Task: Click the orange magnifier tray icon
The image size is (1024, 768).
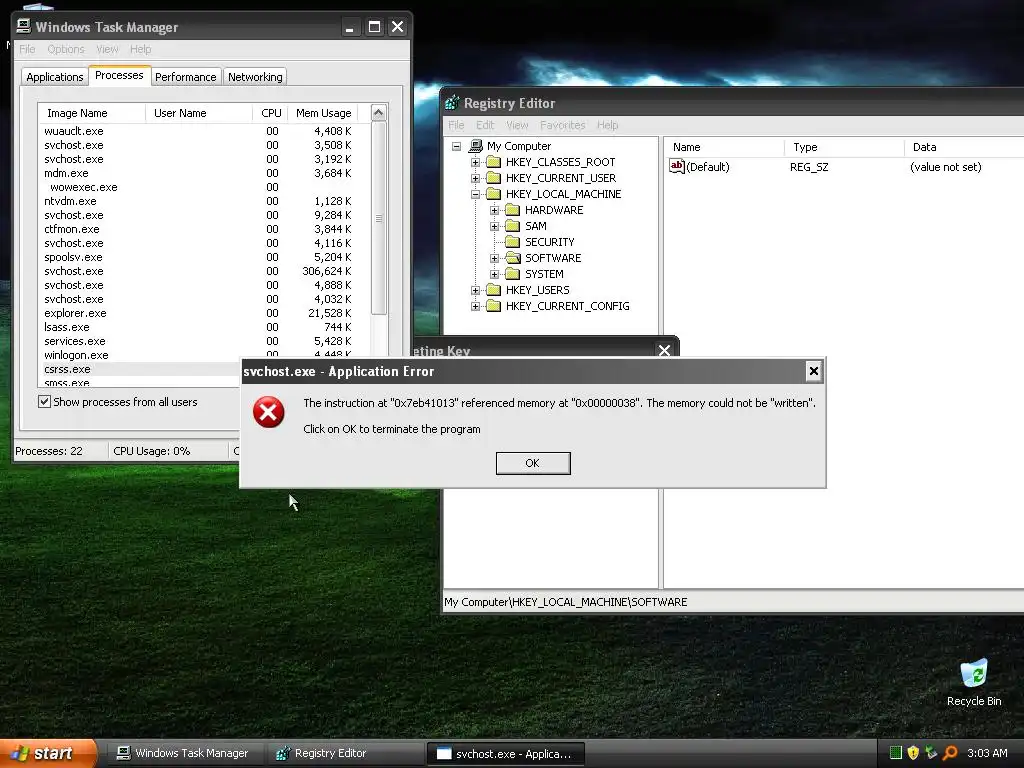Action: (x=950, y=753)
